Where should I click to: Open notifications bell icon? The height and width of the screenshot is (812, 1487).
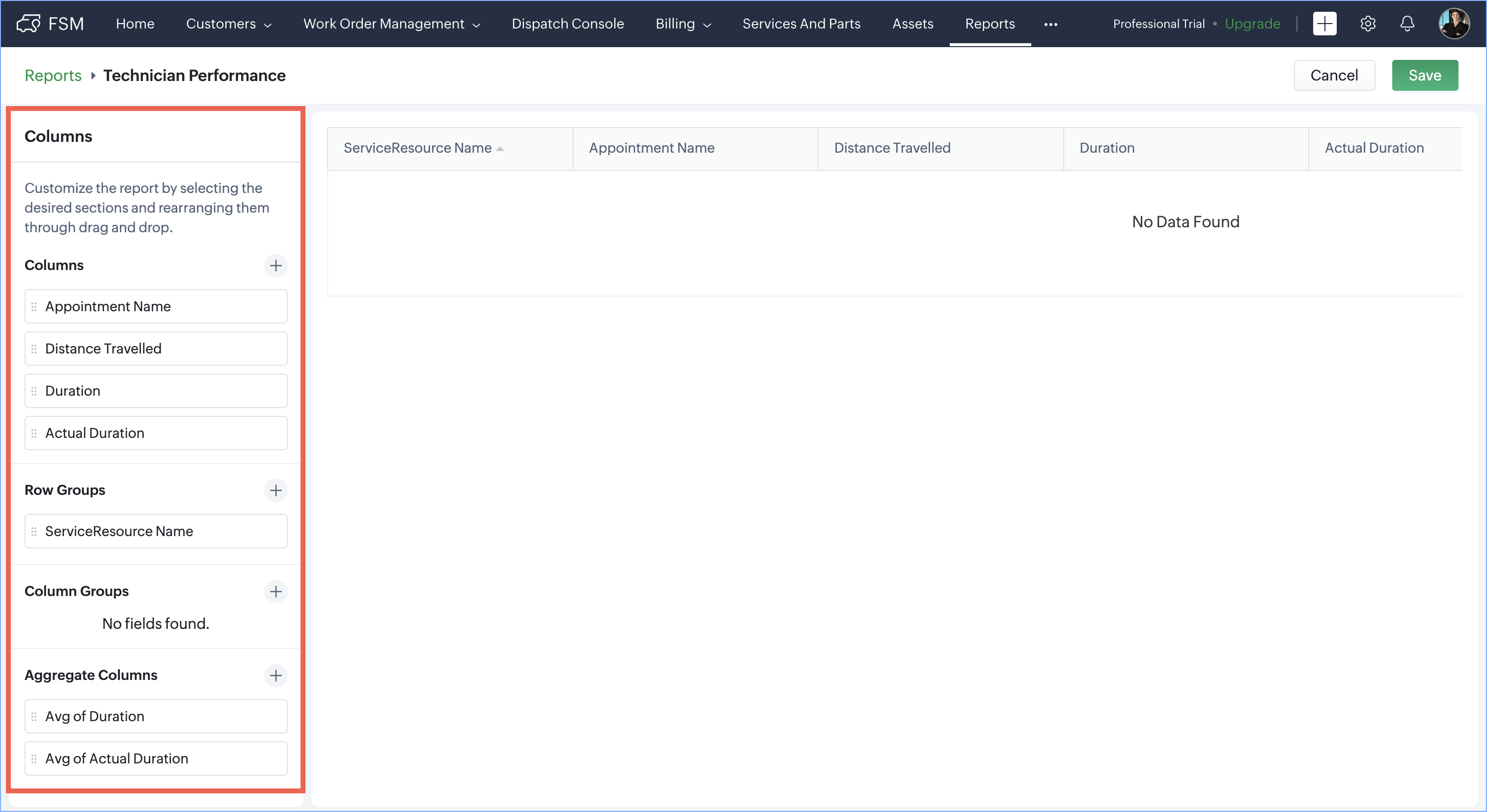point(1407,24)
